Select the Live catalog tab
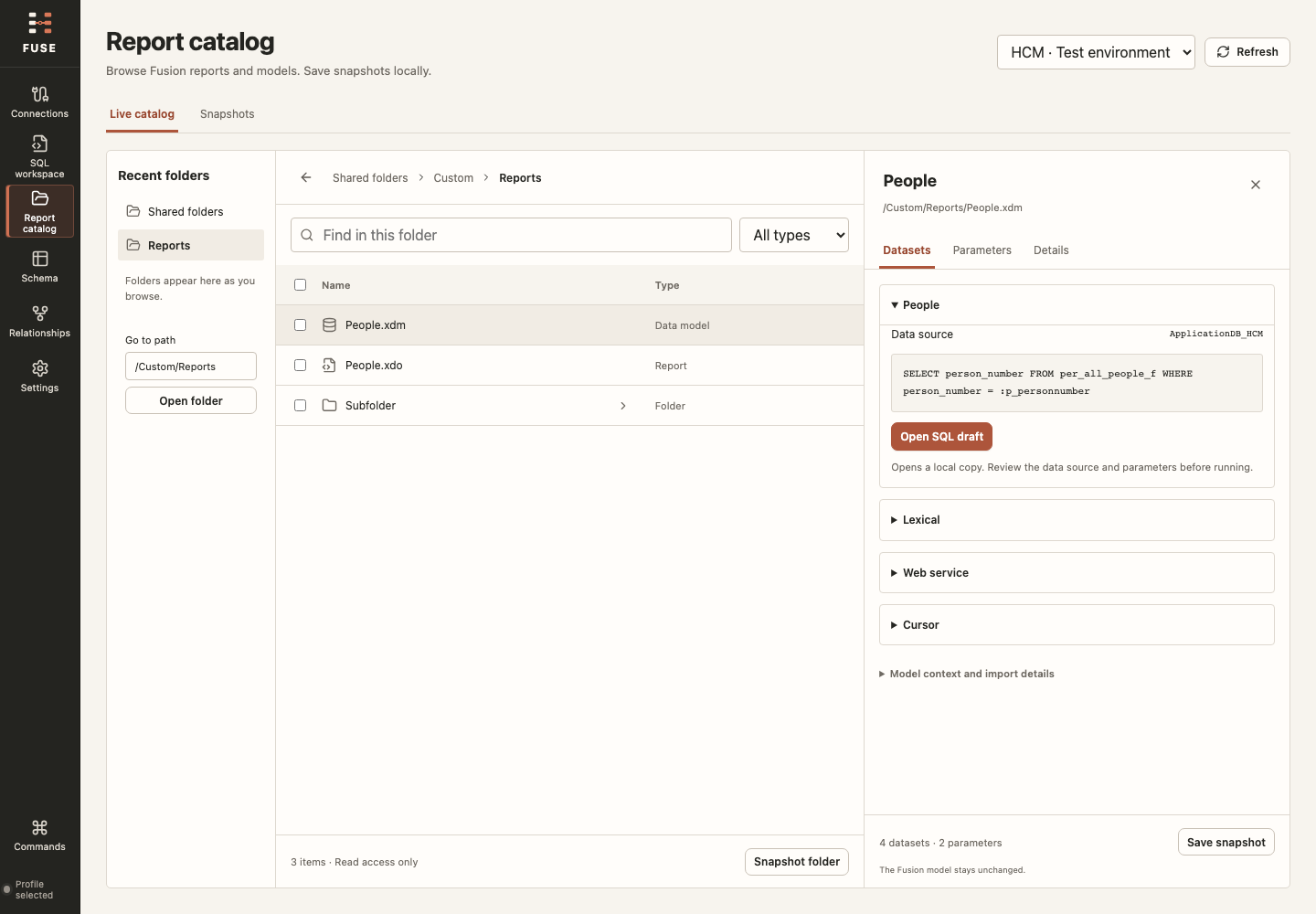The image size is (1316, 914). pos(142,114)
